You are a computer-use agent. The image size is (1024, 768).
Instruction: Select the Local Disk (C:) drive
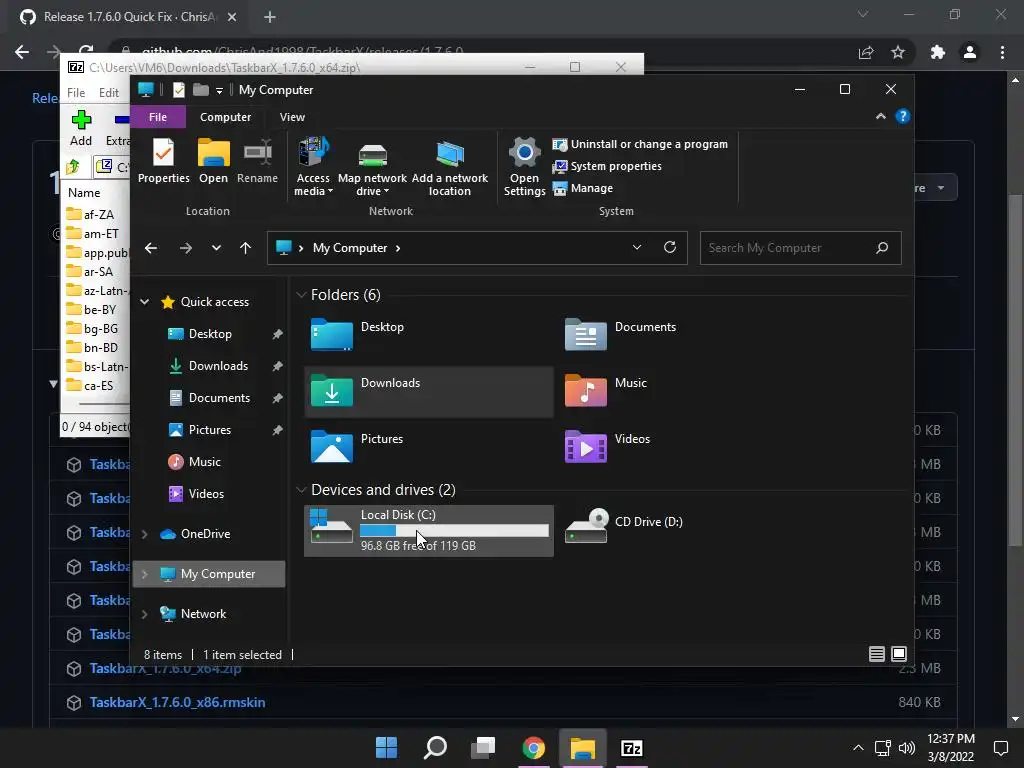click(x=429, y=531)
